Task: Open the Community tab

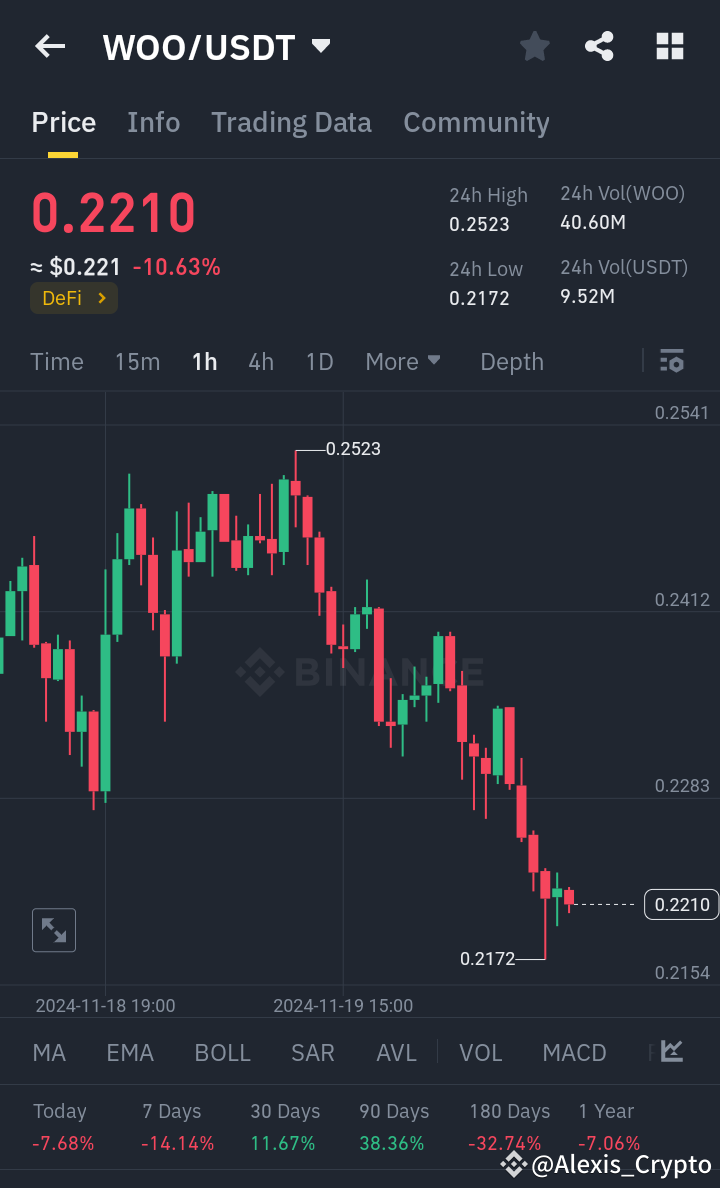Action: click(476, 122)
